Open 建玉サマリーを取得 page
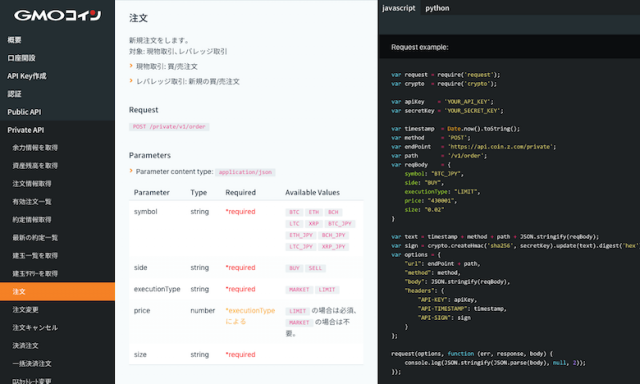640x384 pixels. tap(35, 273)
